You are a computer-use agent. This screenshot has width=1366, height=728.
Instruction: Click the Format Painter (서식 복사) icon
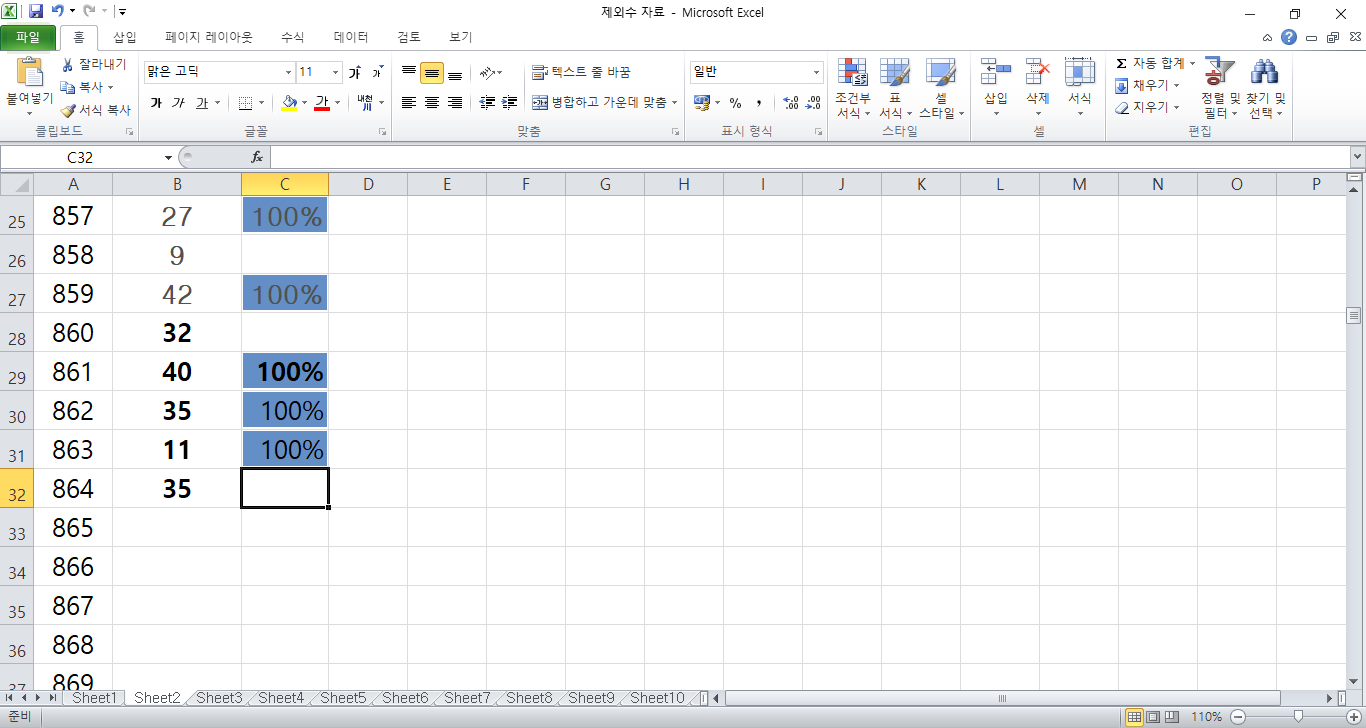click(68, 110)
